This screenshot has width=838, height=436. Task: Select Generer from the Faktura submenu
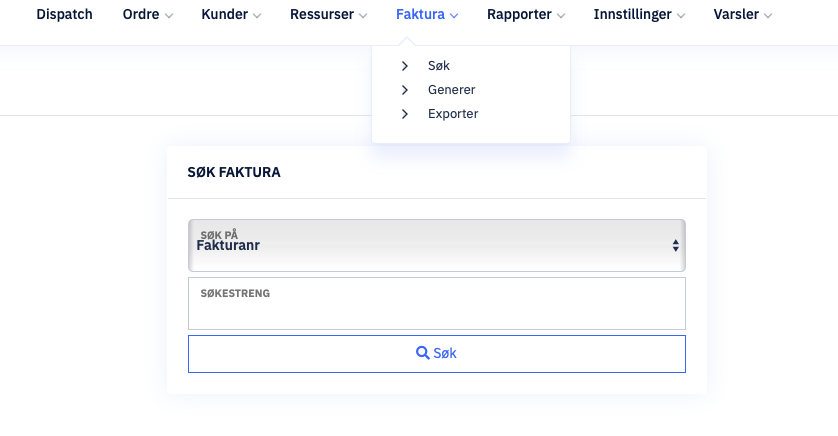pos(452,90)
